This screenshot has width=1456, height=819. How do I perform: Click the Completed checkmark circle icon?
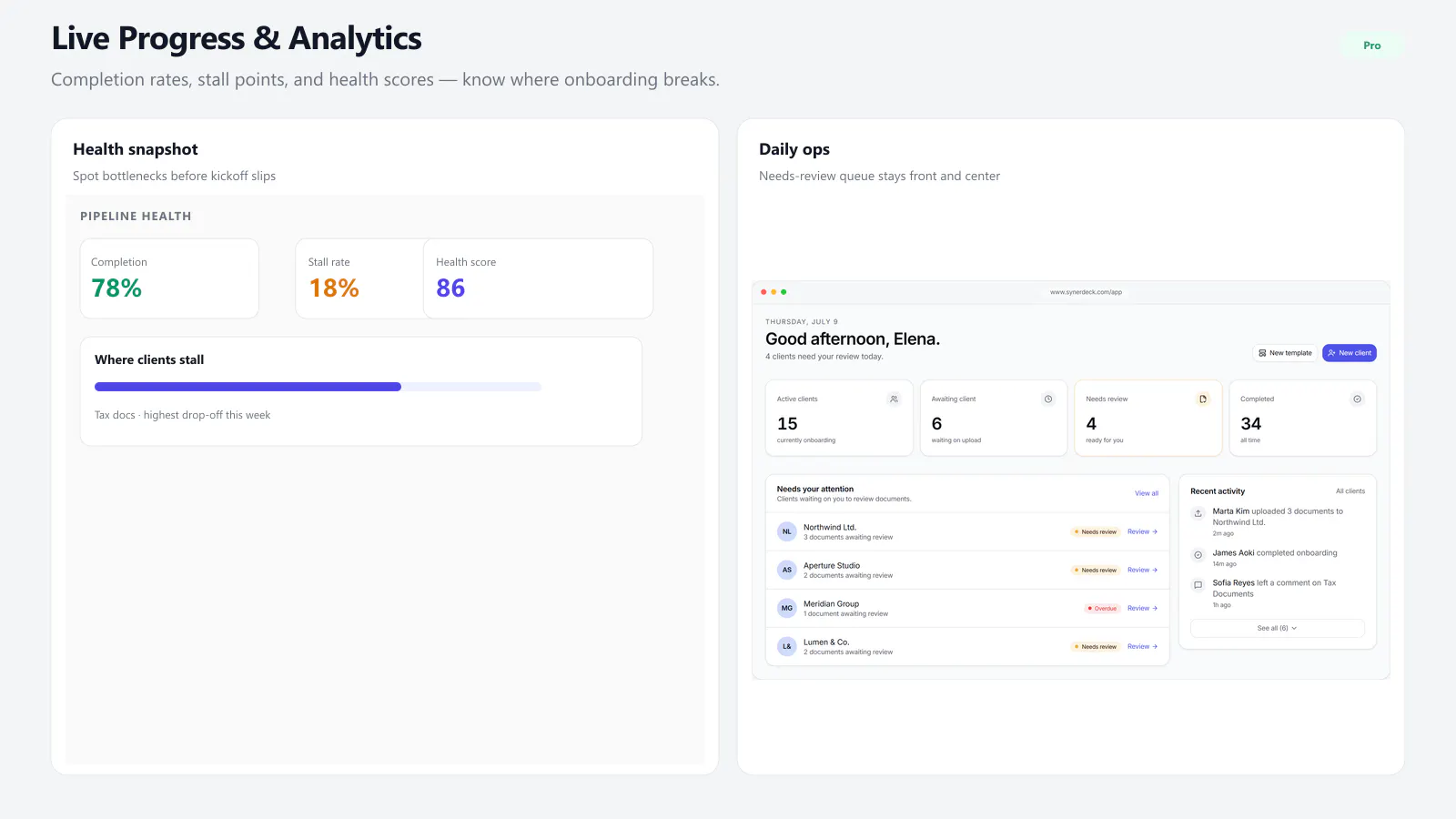pos(1357,399)
